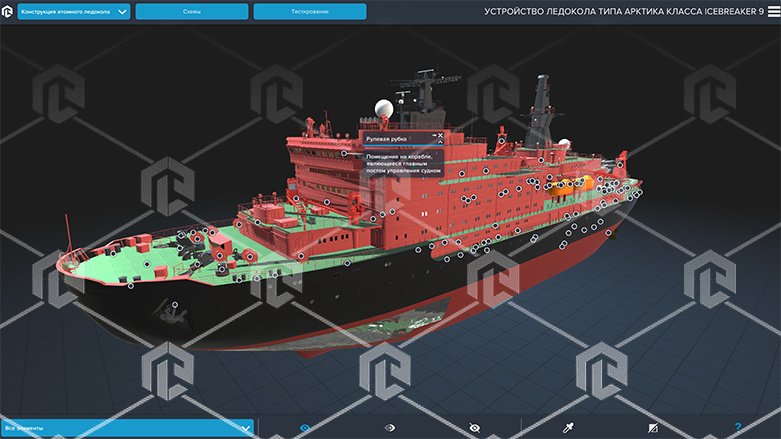Hide elements with crossed-out eye icon
Viewport: 781px width, 439px height.
coord(475,428)
